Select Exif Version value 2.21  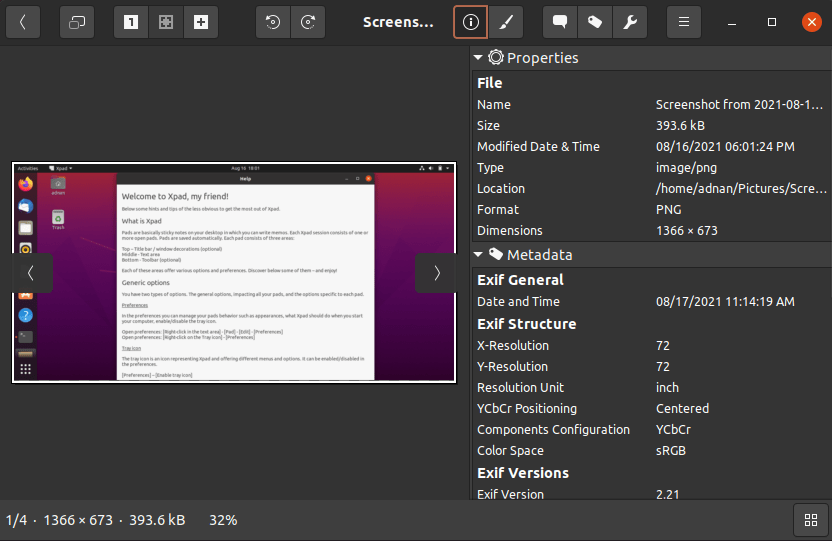[668, 494]
